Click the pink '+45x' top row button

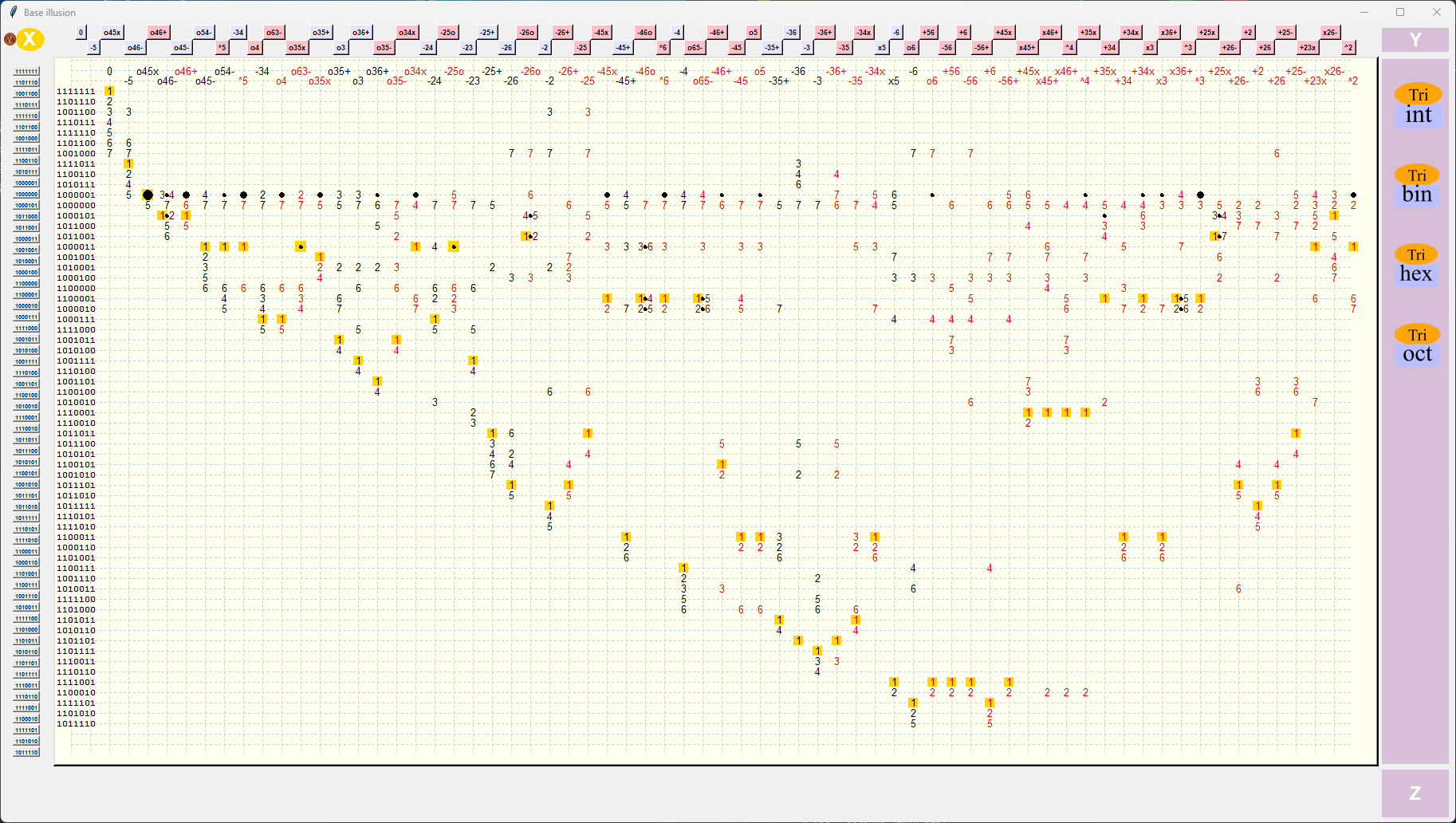click(x=1004, y=32)
